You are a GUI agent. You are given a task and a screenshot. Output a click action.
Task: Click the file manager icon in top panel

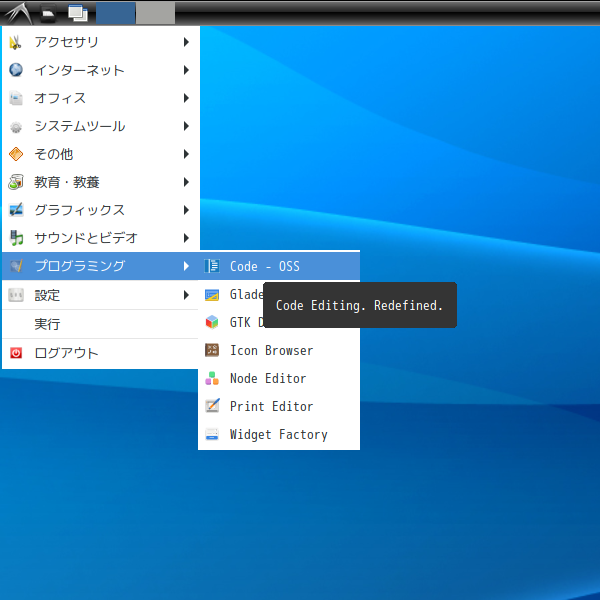pyautogui.click(x=48, y=14)
